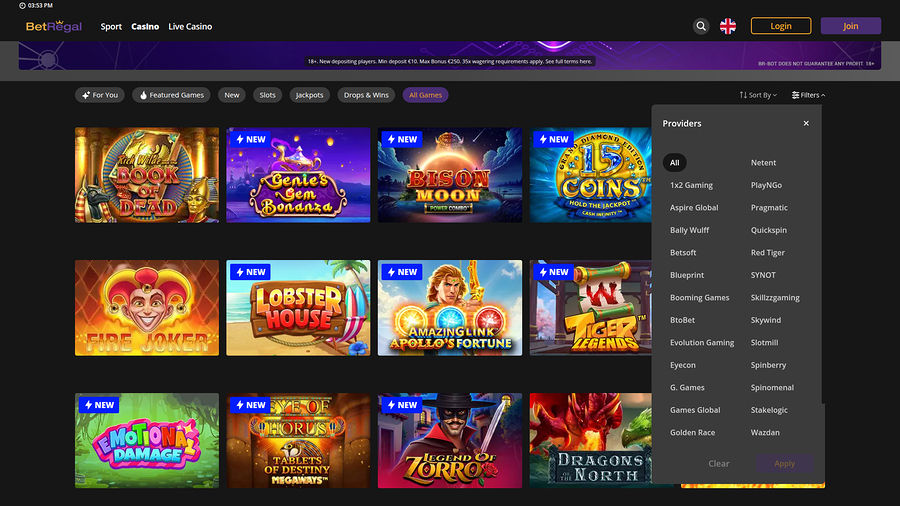Filter by 1x2 Gaming provider
This screenshot has height=506, width=900.
[x=691, y=185]
